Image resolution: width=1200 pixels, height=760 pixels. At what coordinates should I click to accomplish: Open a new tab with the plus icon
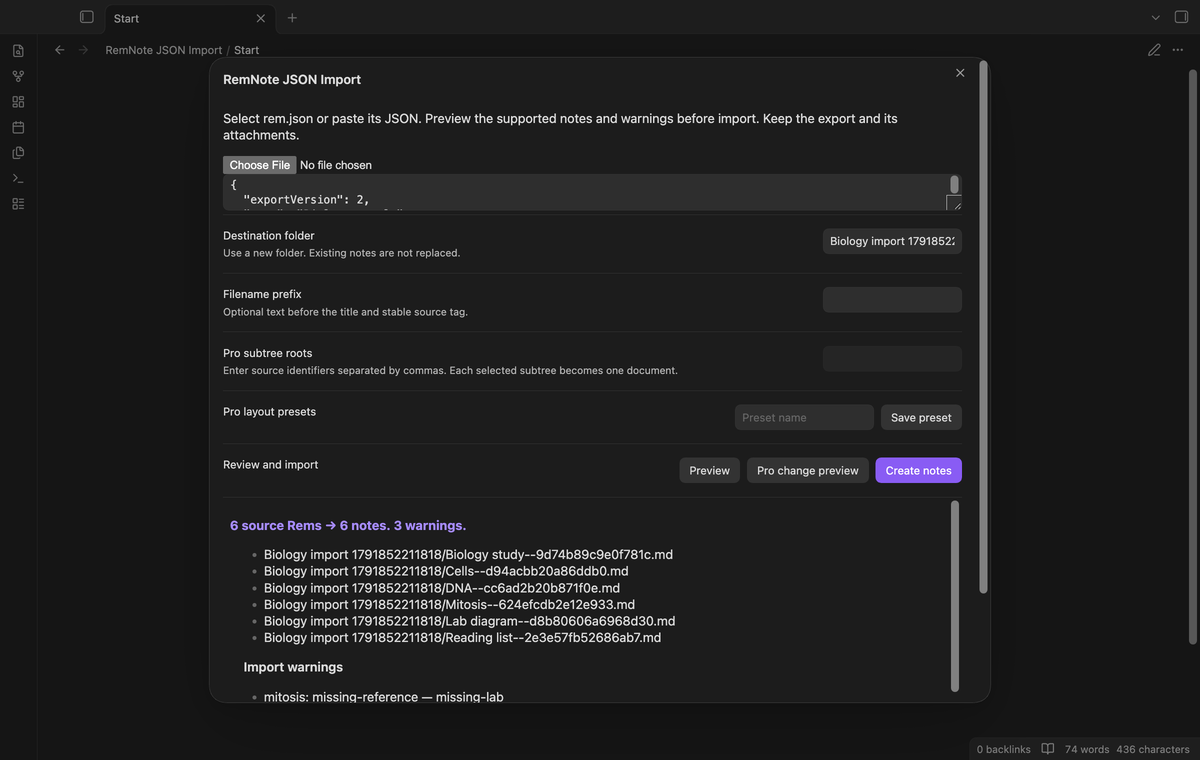[x=292, y=18]
